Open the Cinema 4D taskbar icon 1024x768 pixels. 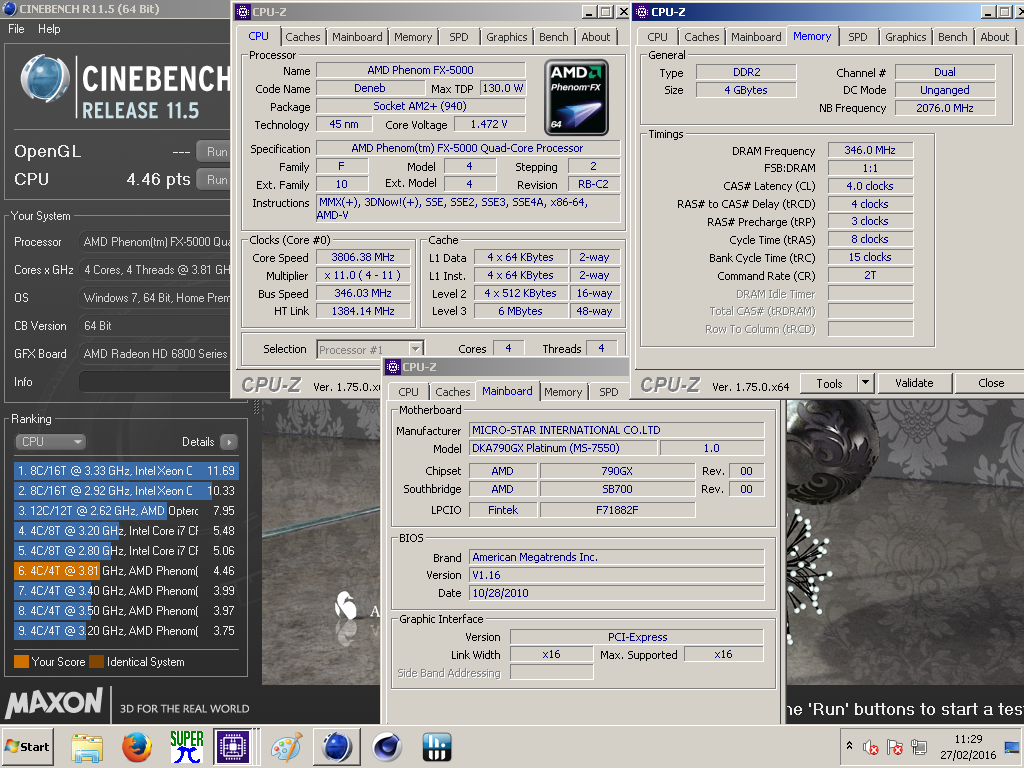(387, 748)
